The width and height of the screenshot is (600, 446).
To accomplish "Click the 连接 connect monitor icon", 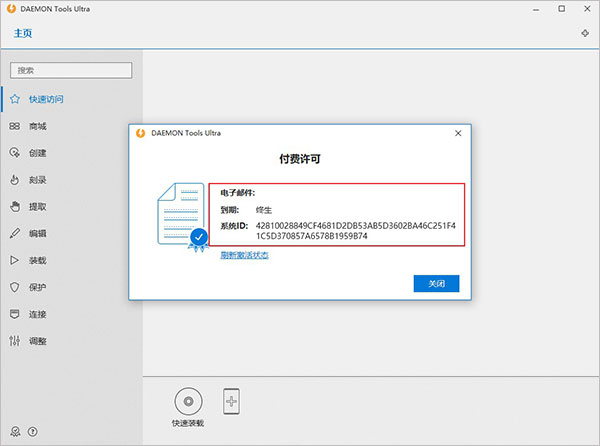I will pos(15,314).
